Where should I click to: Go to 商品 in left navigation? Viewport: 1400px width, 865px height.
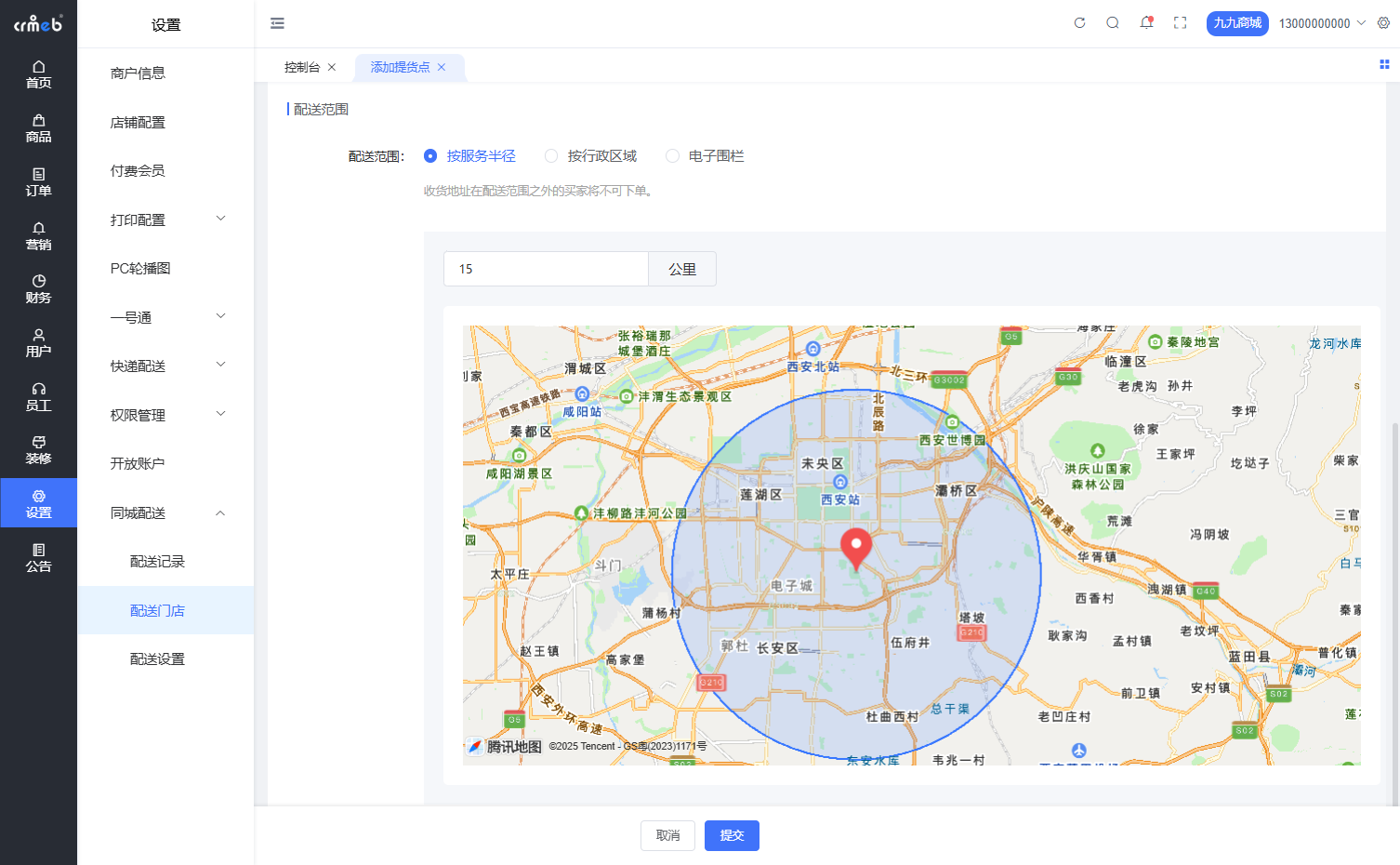point(38,128)
